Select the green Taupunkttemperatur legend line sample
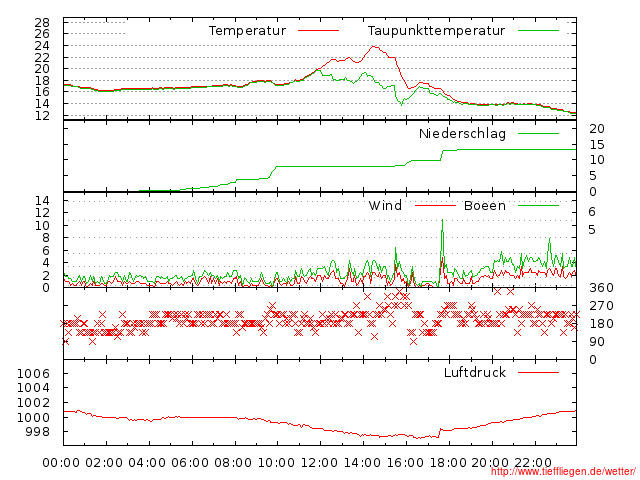Image resolution: width=640 pixels, height=480 pixels. (x=538, y=31)
